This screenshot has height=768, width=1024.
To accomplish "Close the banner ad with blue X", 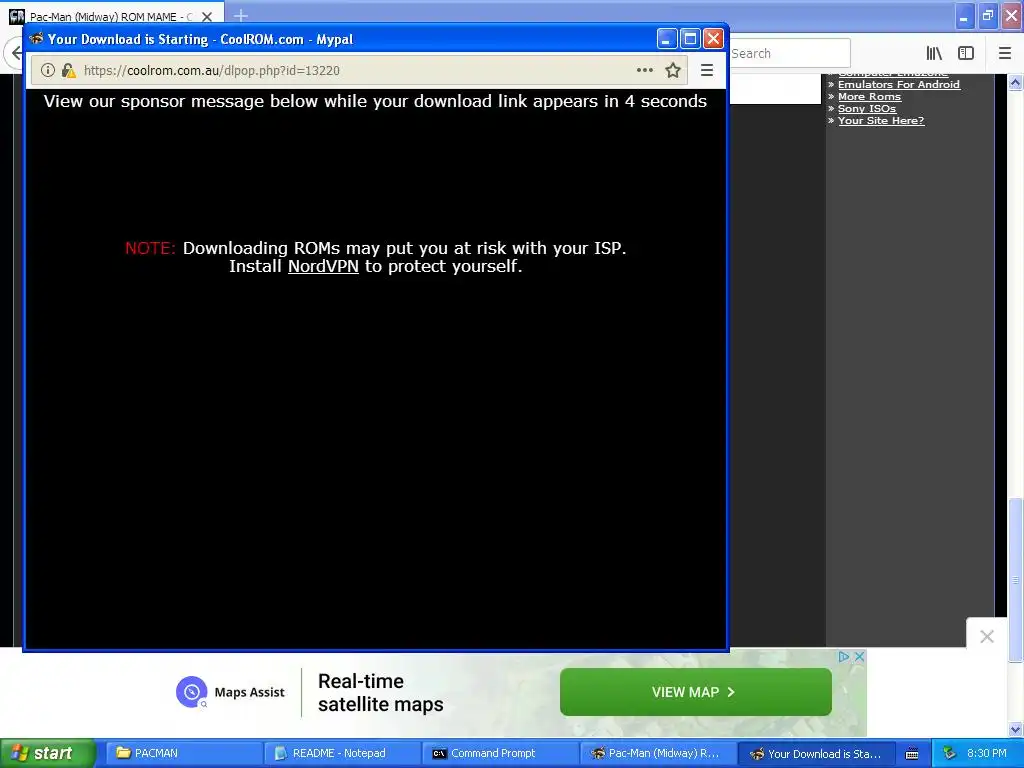I will pyautogui.click(x=859, y=656).
